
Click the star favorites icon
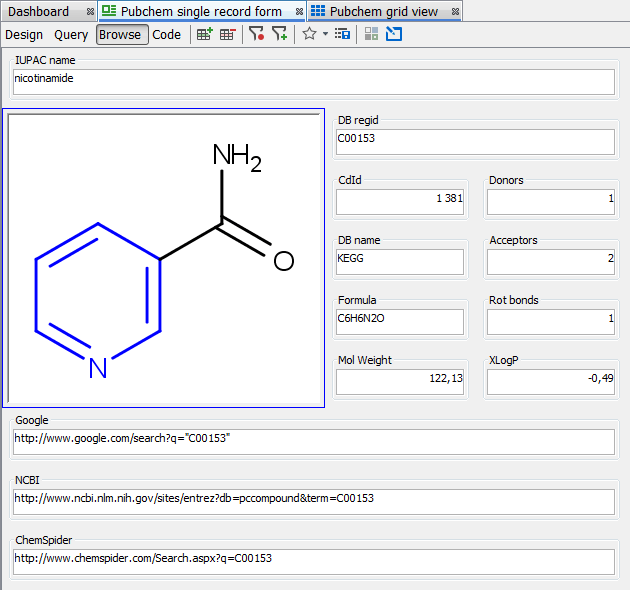[x=309, y=34]
